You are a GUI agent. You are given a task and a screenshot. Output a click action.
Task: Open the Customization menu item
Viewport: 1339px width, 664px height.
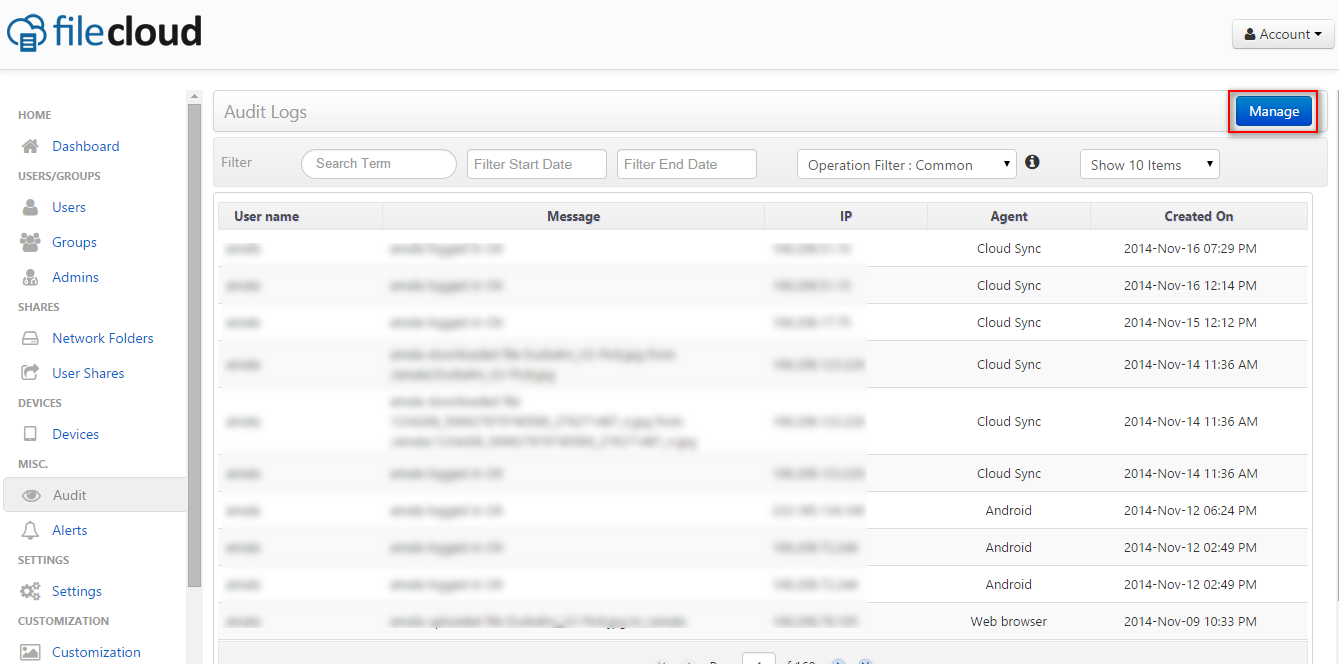pos(96,652)
